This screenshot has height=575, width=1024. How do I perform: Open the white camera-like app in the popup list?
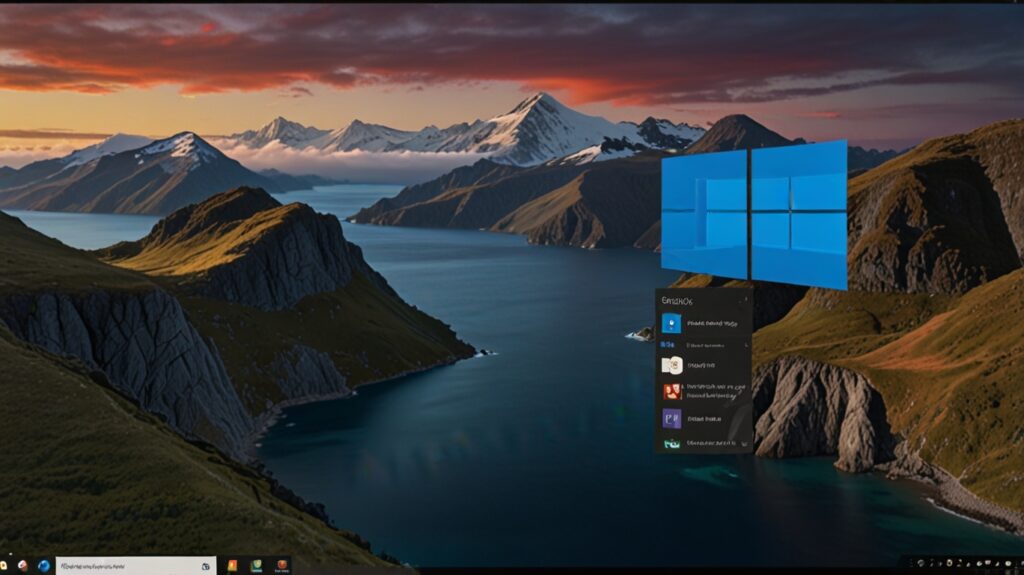click(x=671, y=365)
